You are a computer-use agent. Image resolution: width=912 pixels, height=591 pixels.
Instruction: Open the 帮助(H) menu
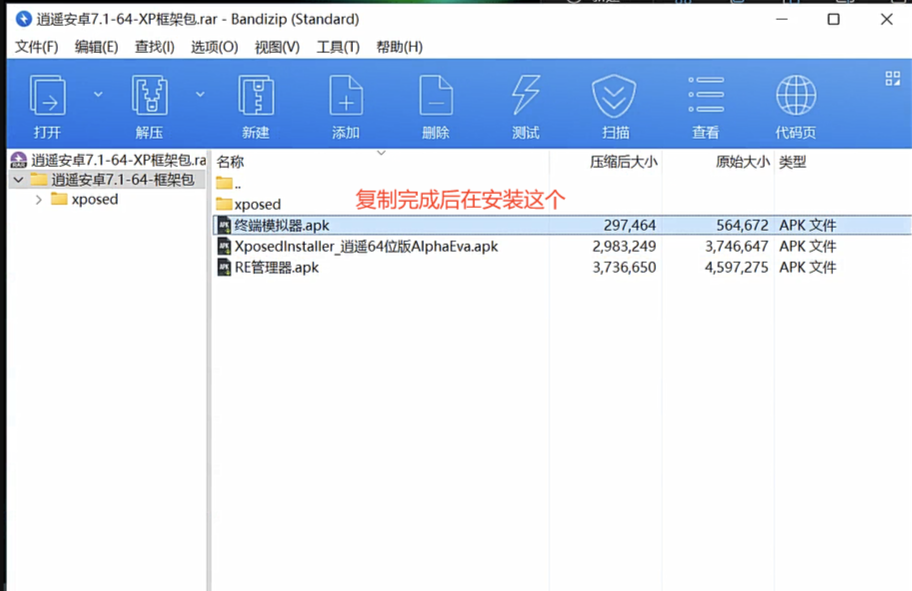(x=399, y=47)
